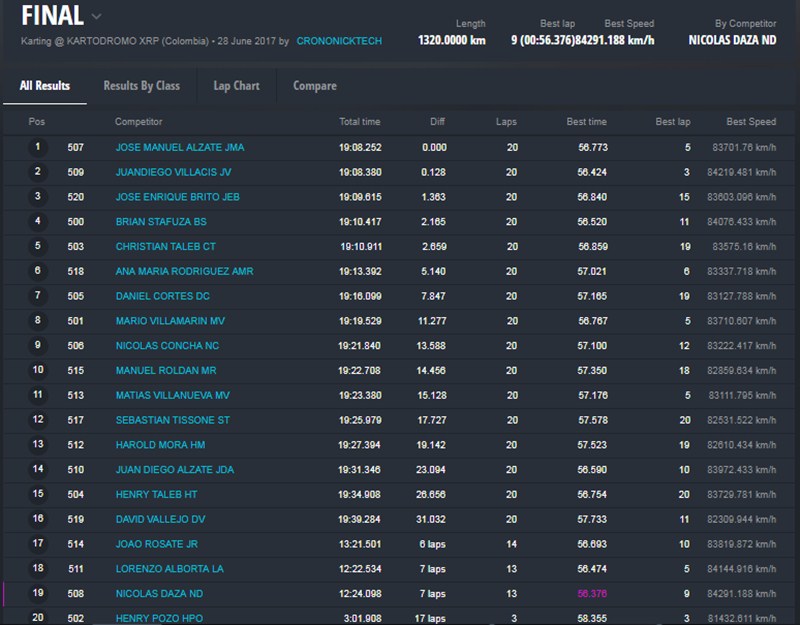800x625 pixels.
Task: Open the Lap Chart tab
Action: click(x=236, y=86)
